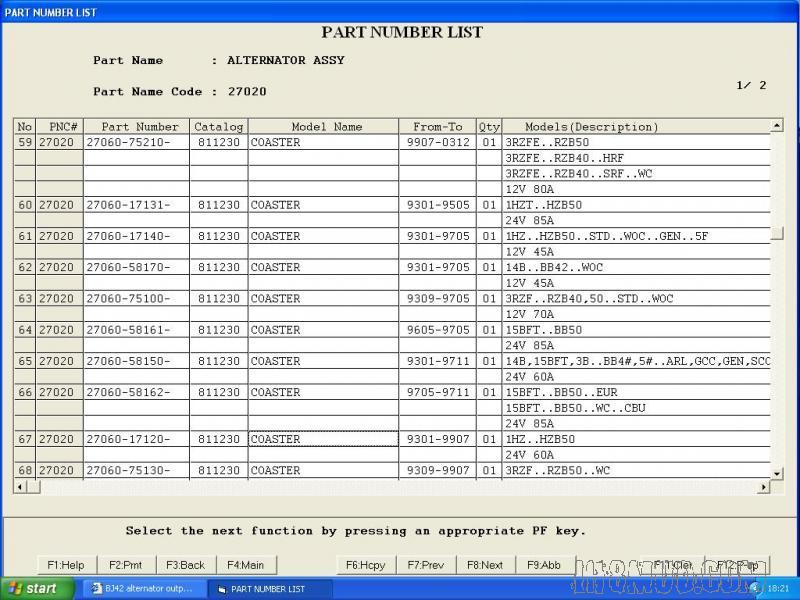The height and width of the screenshot is (600, 800).
Task: Go to previous page with F7:Prev
Action: 426,565
